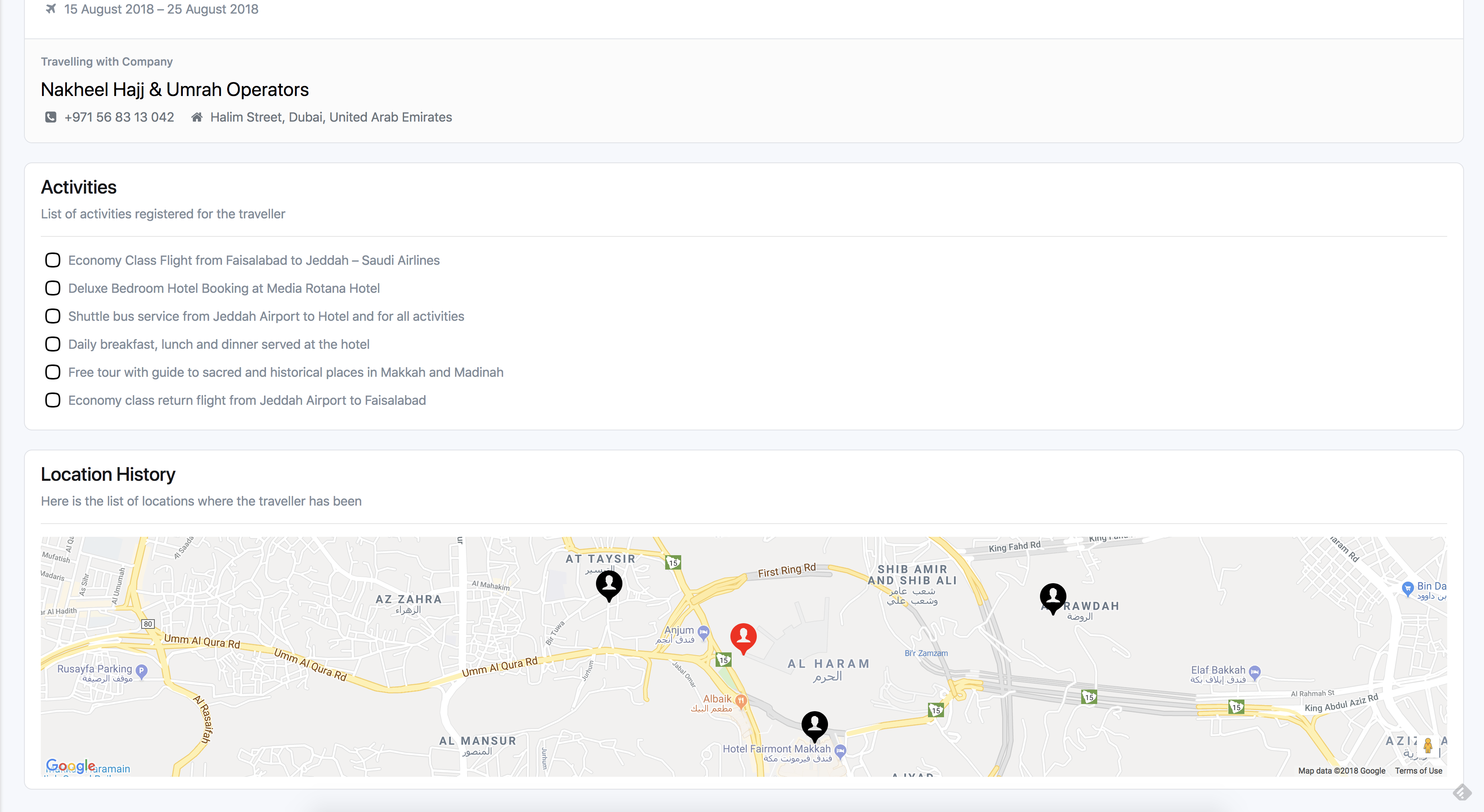The image size is (1484, 812).
Task: Click the Albaik restaurant map pin
Action: tap(742, 700)
